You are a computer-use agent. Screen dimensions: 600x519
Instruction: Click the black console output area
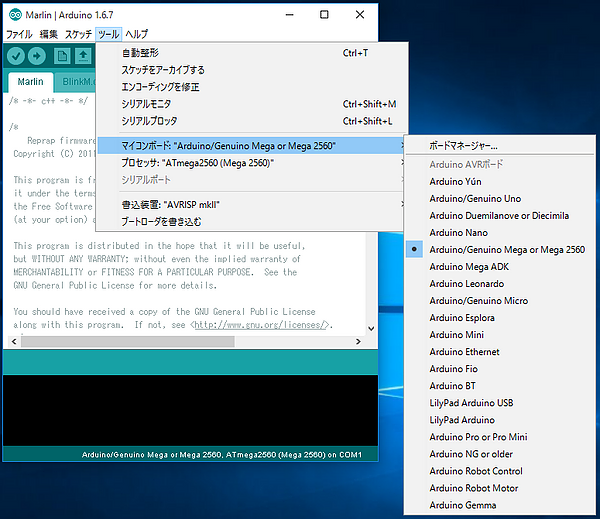point(190,411)
